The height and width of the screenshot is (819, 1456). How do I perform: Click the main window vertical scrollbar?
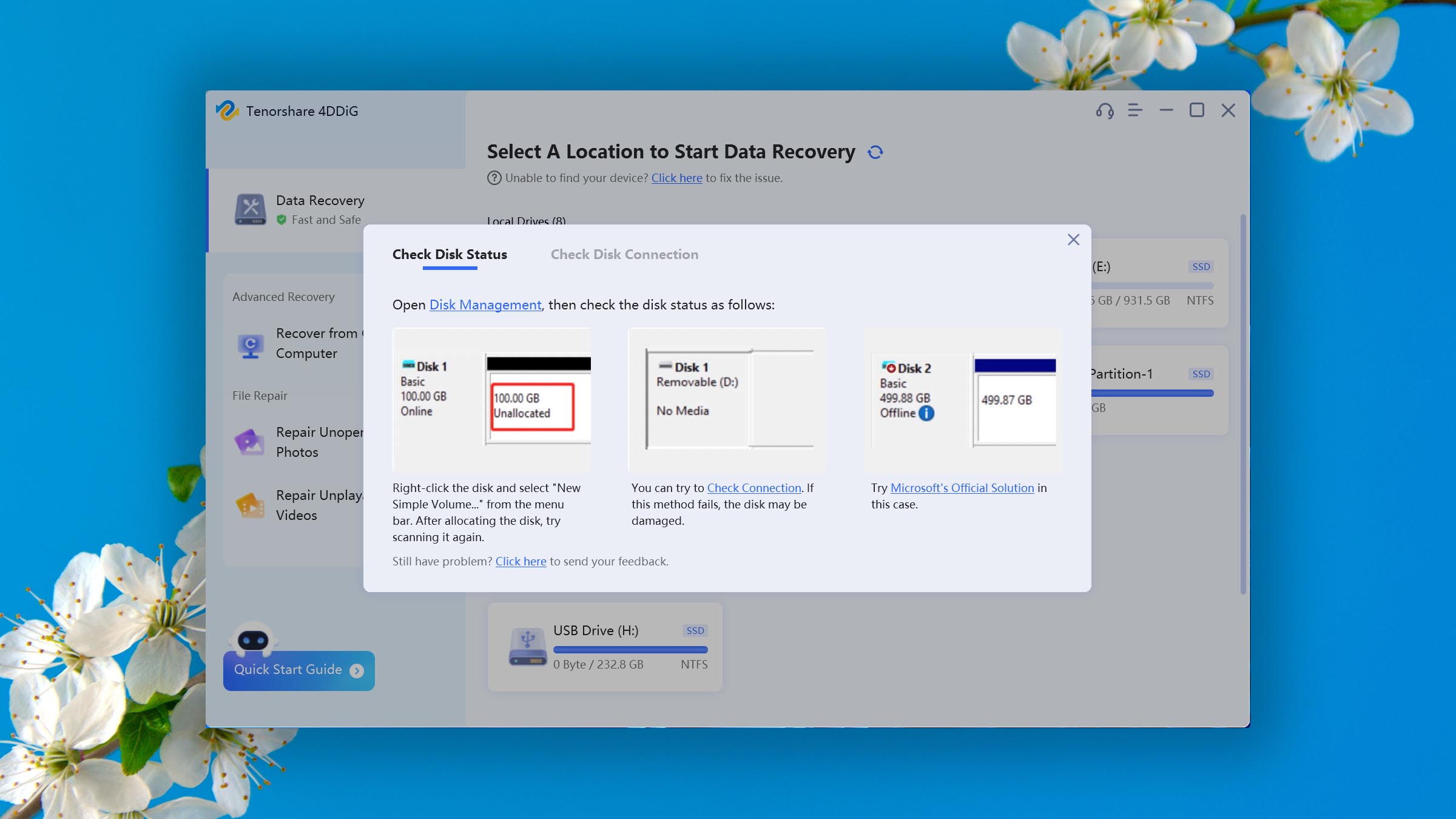[1243, 404]
